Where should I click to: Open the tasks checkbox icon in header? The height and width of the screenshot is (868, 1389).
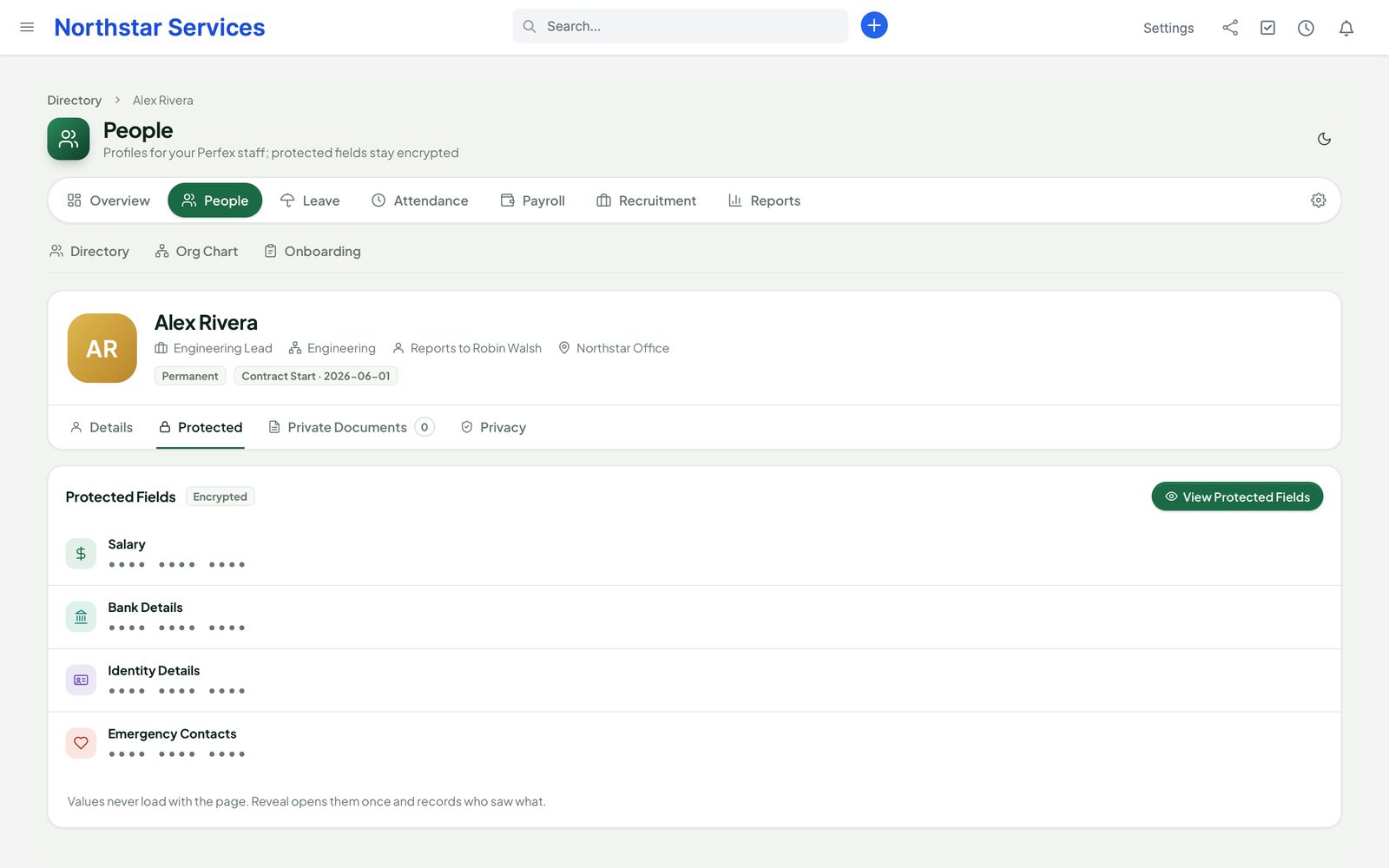tap(1267, 28)
